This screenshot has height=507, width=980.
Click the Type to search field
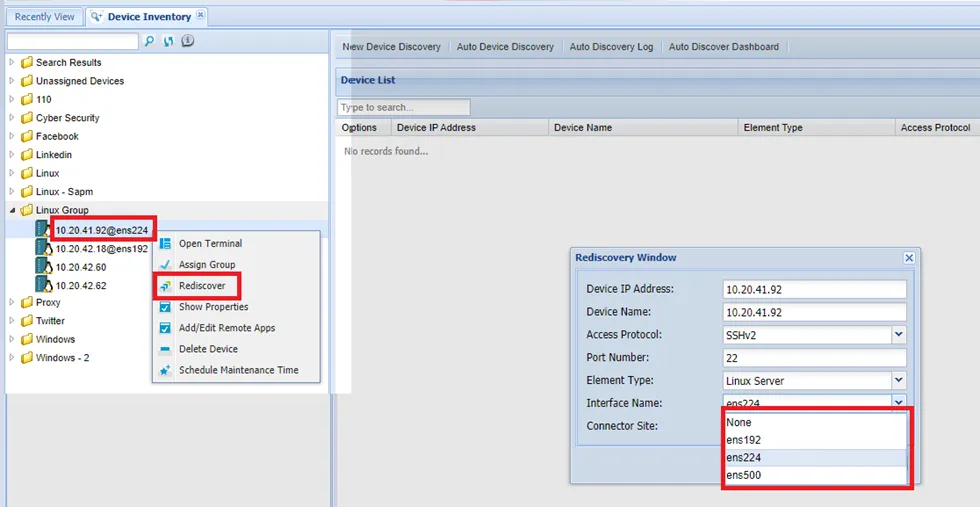[404, 108]
